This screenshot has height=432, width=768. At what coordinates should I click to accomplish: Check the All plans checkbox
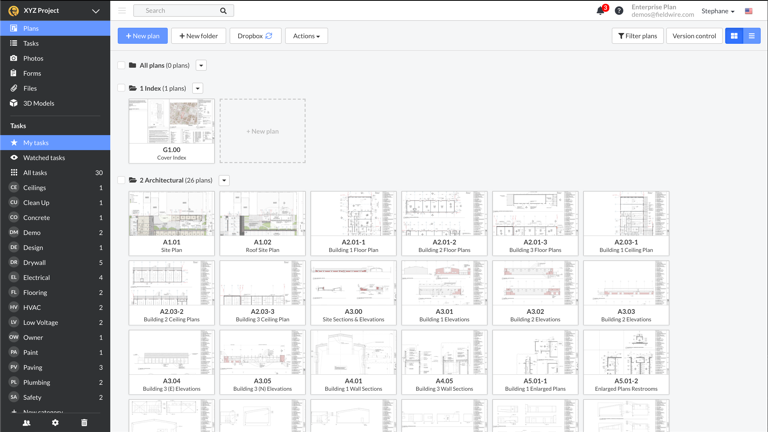pos(121,66)
